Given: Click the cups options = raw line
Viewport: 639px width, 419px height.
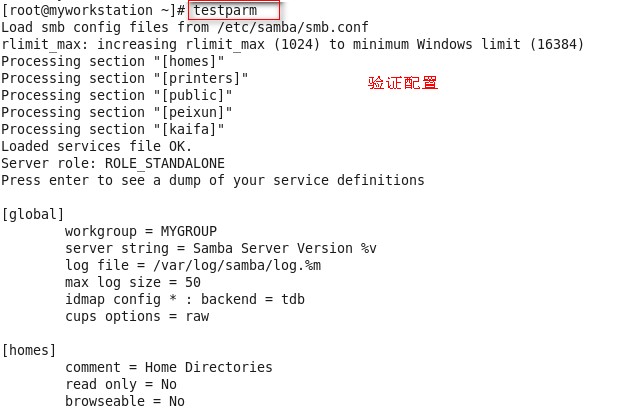Looking at the screenshot, I should click(x=137, y=317).
